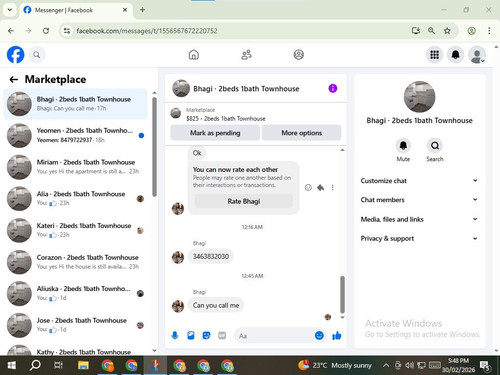Close the Messenger browser tab

tap(125, 10)
